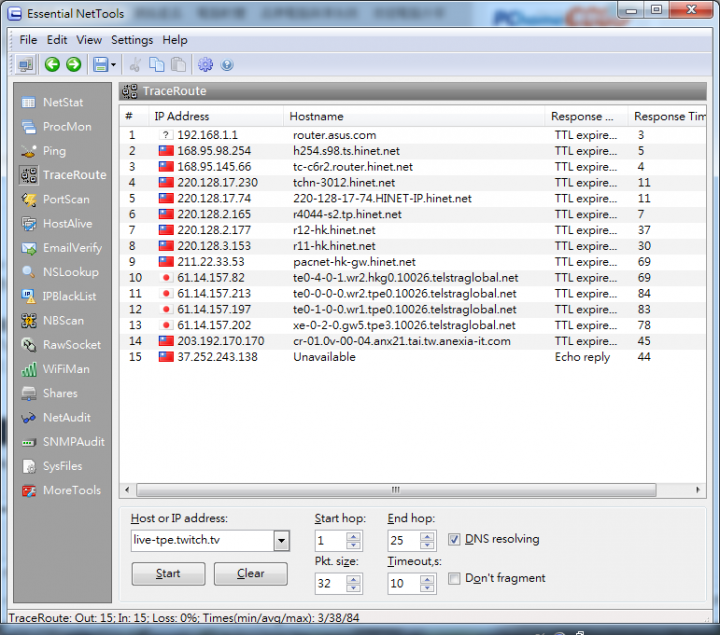Screen dimensions: 720x635
Task: Select TraceRoute in the sidebar
Action: pos(62,175)
